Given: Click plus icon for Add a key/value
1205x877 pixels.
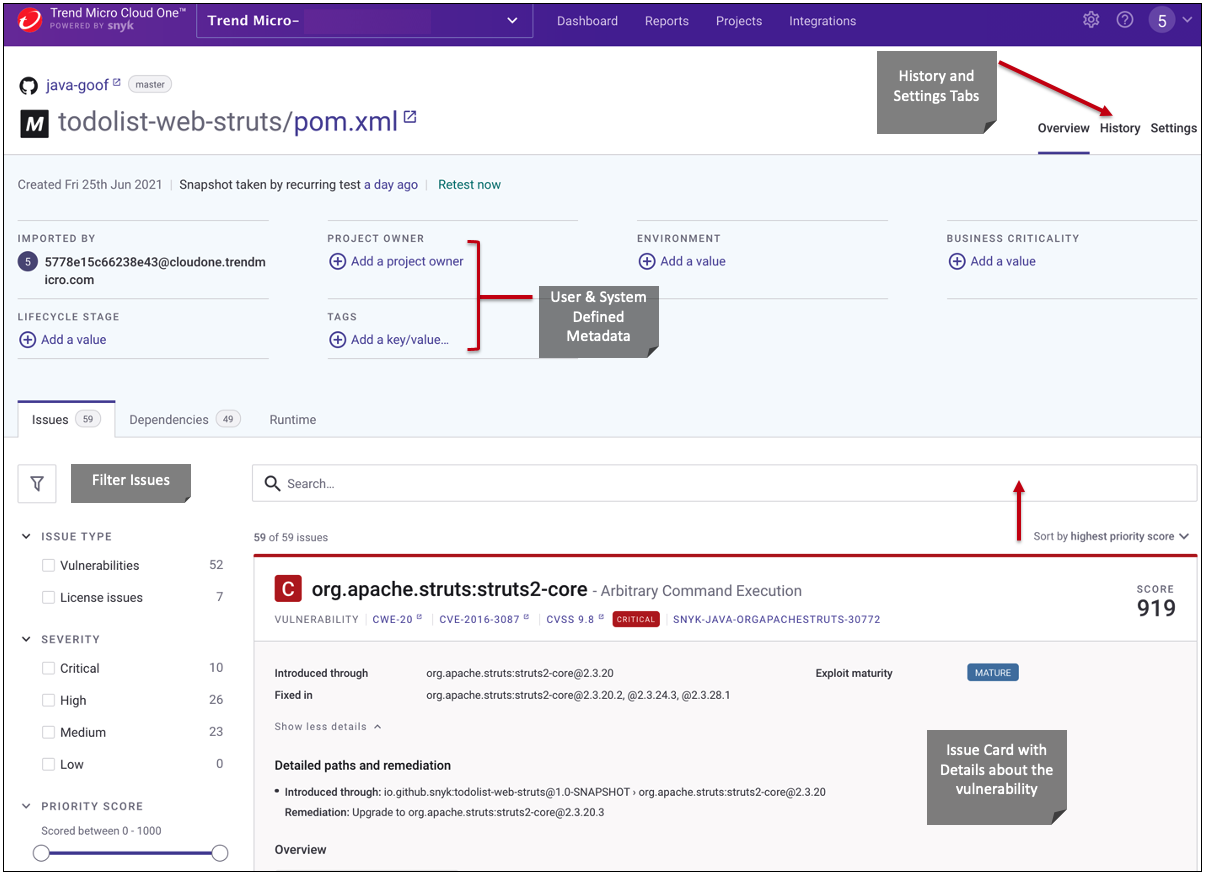Looking at the screenshot, I should click(x=337, y=340).
